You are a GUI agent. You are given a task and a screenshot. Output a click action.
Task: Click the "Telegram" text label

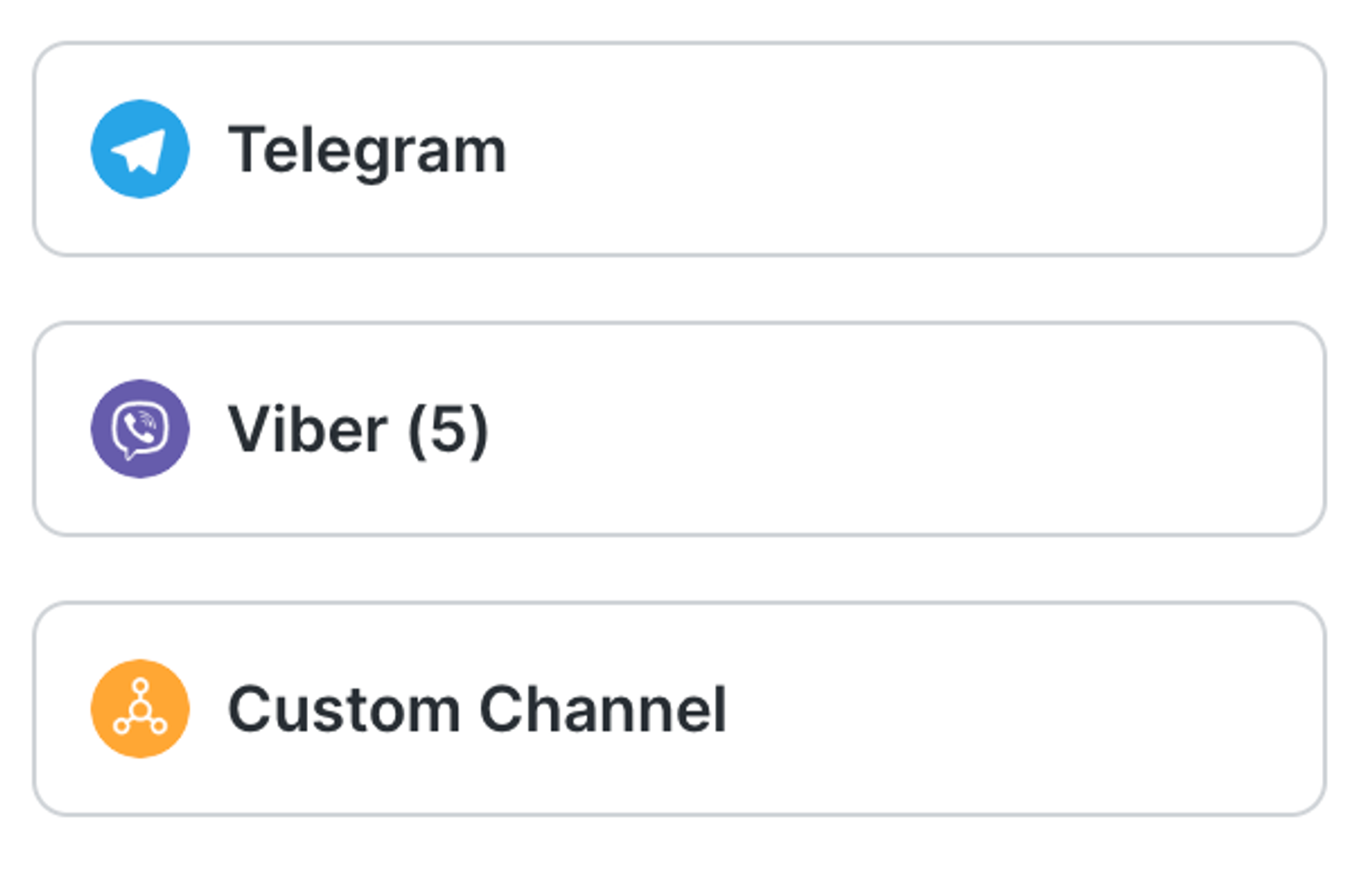pos(367,150)
